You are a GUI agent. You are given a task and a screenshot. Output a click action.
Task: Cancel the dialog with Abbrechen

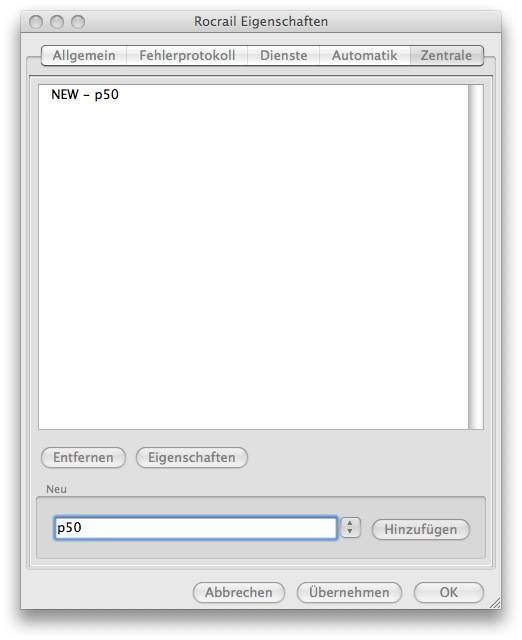(x=239, y=593)
